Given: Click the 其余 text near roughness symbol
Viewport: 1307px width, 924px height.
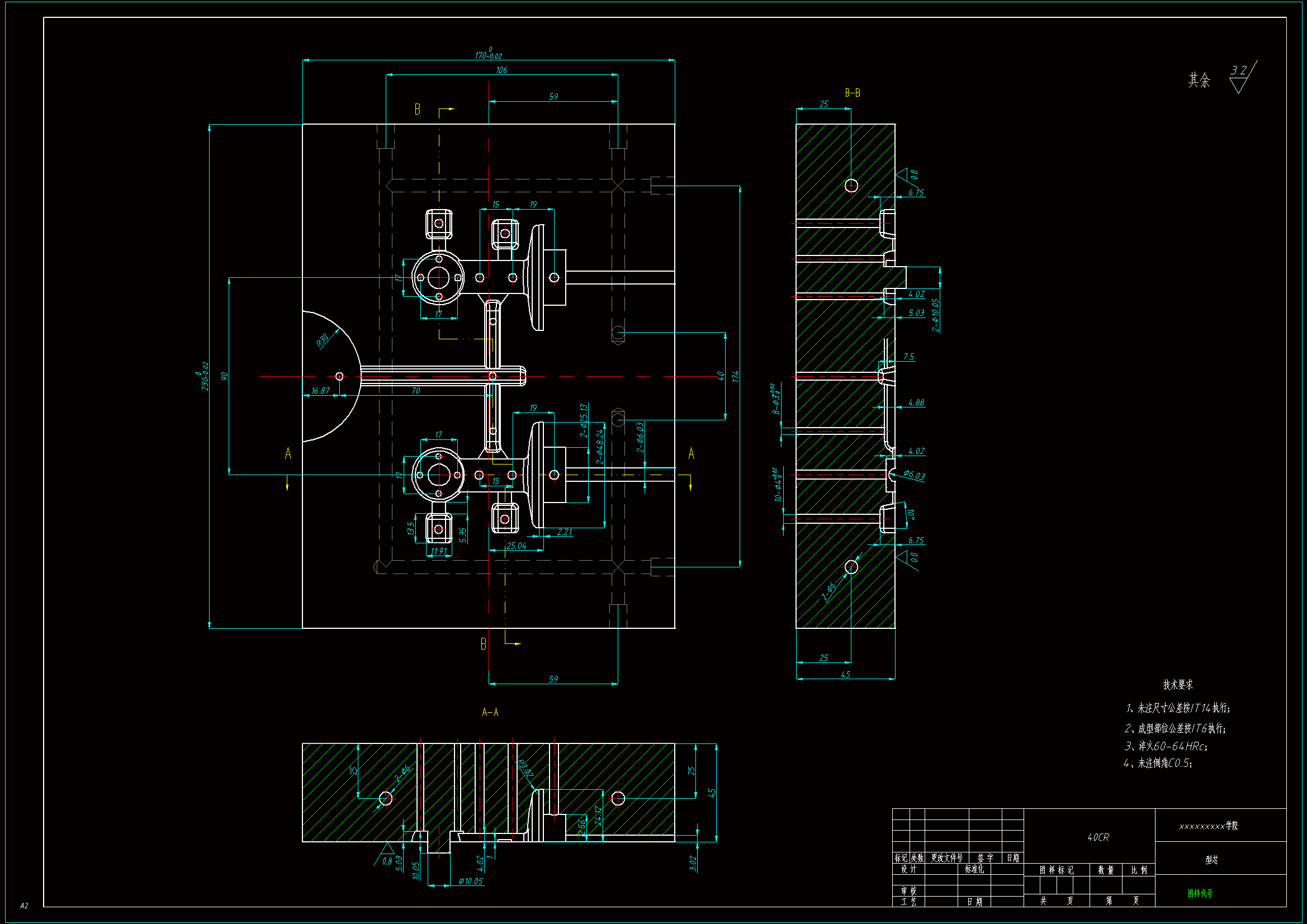Looking at the screenshot, I should (x=1199, y=80).
